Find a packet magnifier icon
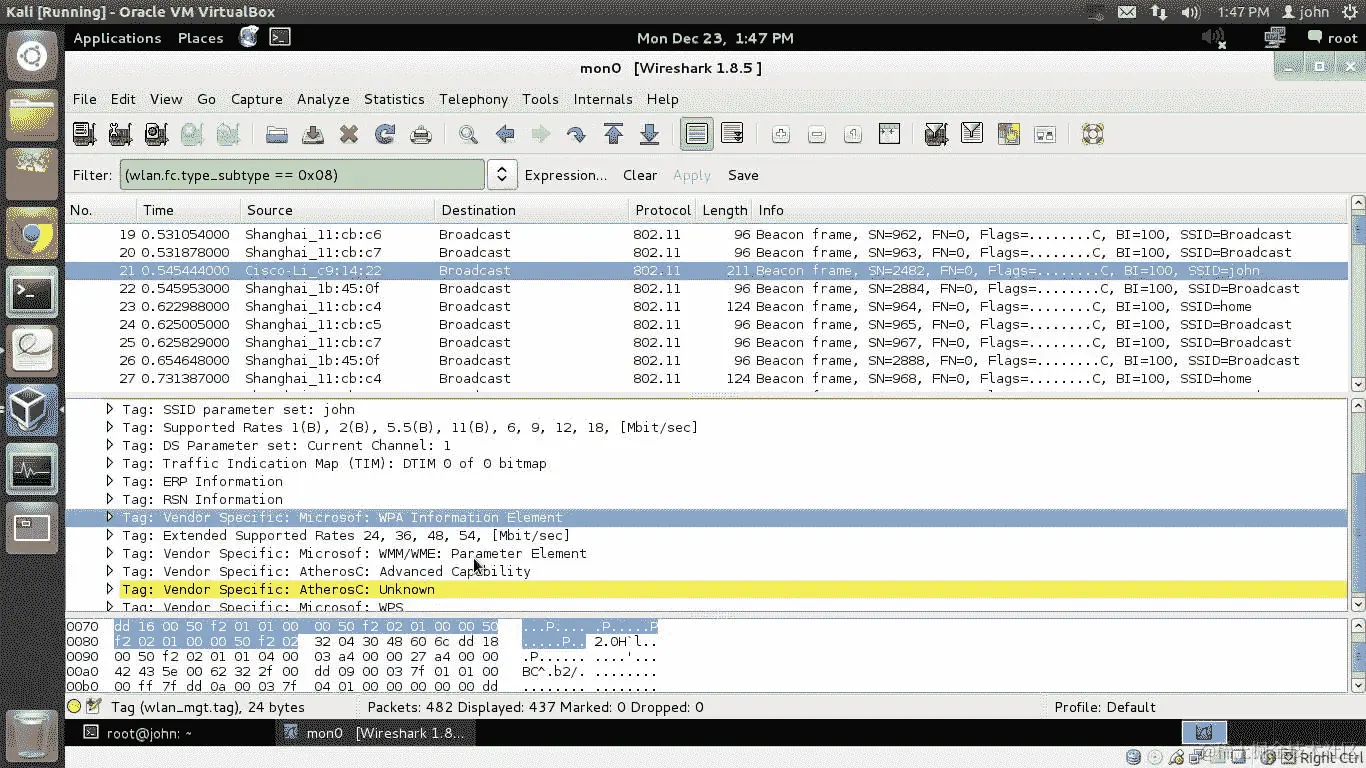Image resolution: width=1366 pixels, height=768 pixels. point(468,134)
